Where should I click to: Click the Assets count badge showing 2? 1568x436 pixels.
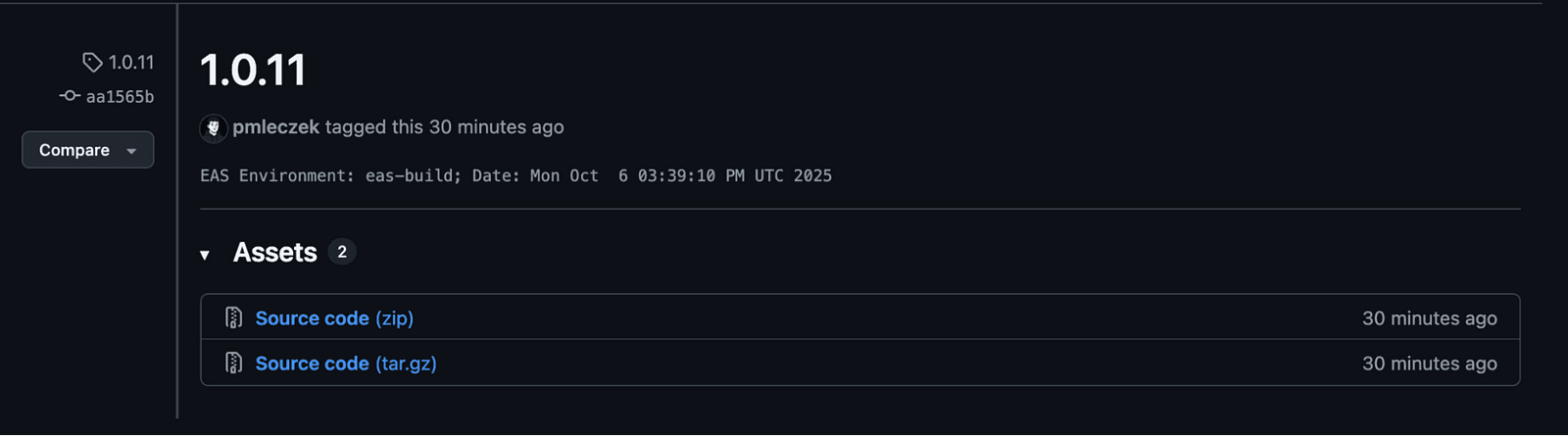[341, 252]
